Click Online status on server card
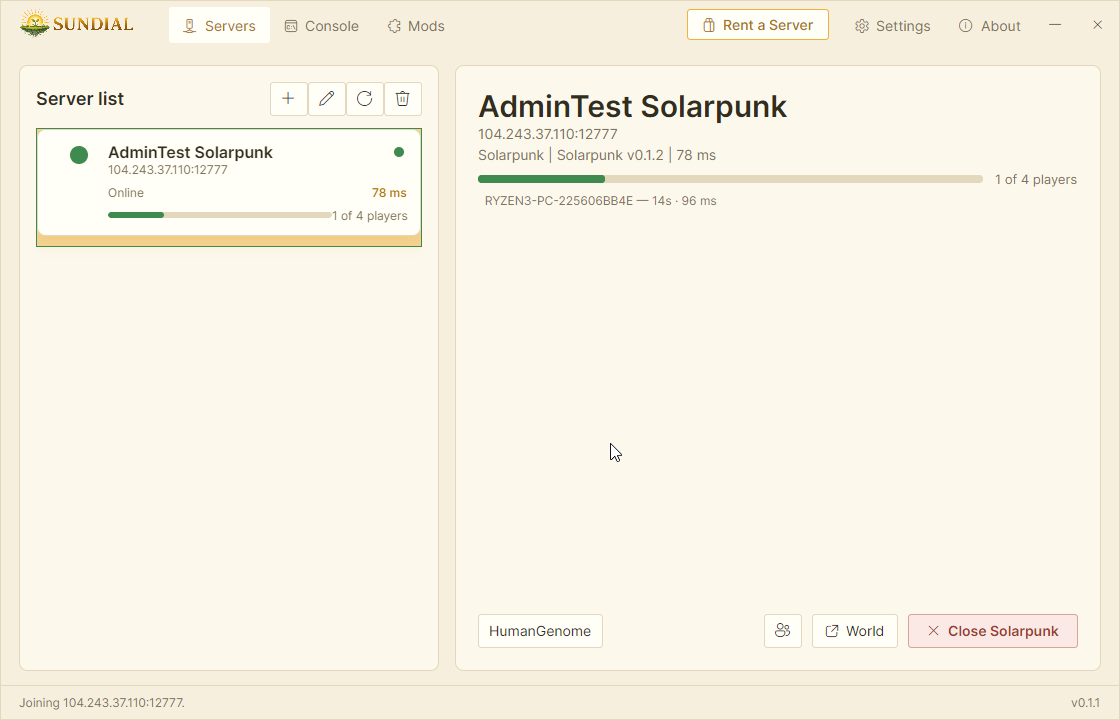1120x720 pixels. pyautogui.click(x=126, y=193)
